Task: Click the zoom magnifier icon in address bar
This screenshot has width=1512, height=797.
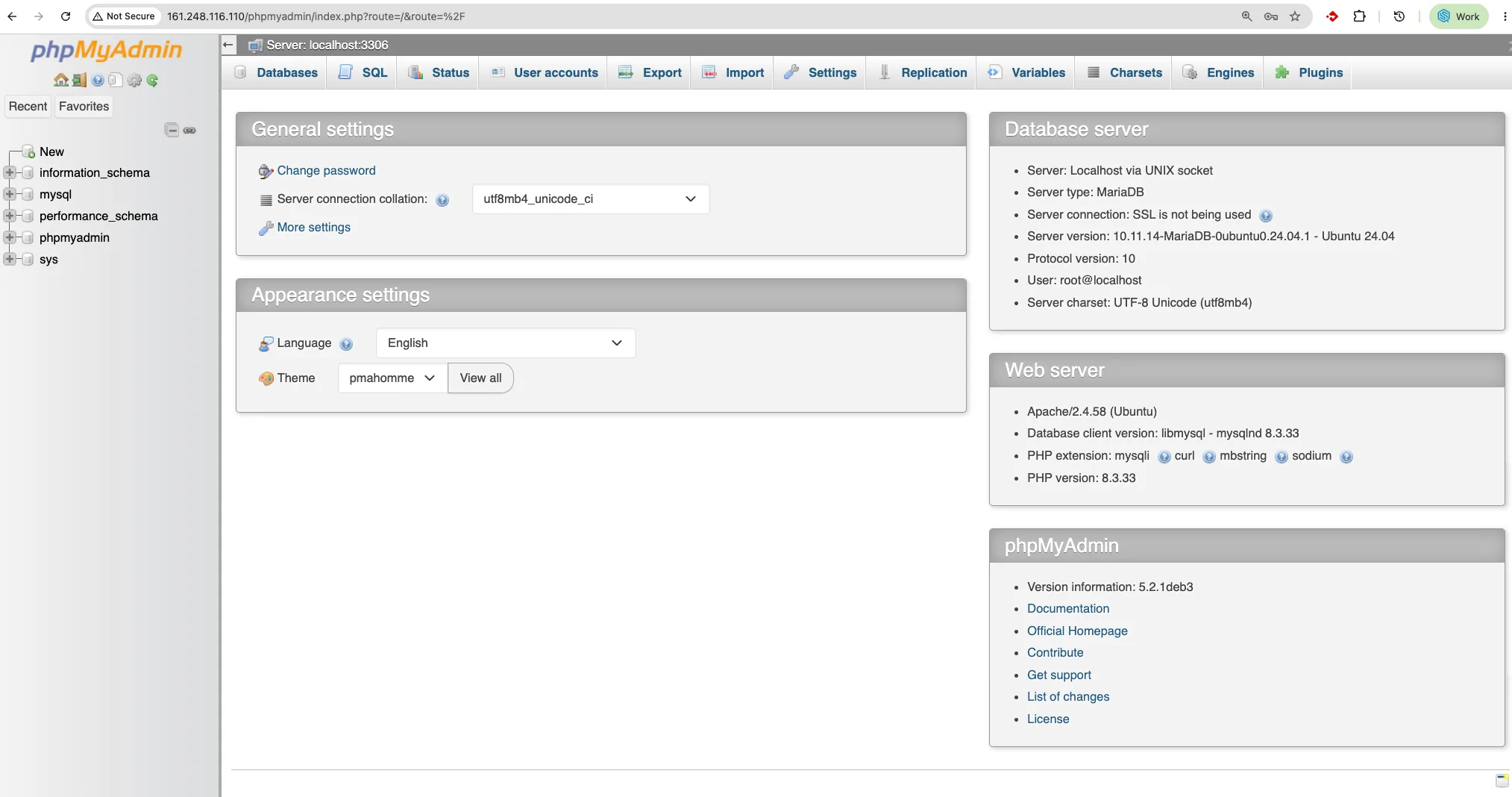Action: coord(1246,16)
